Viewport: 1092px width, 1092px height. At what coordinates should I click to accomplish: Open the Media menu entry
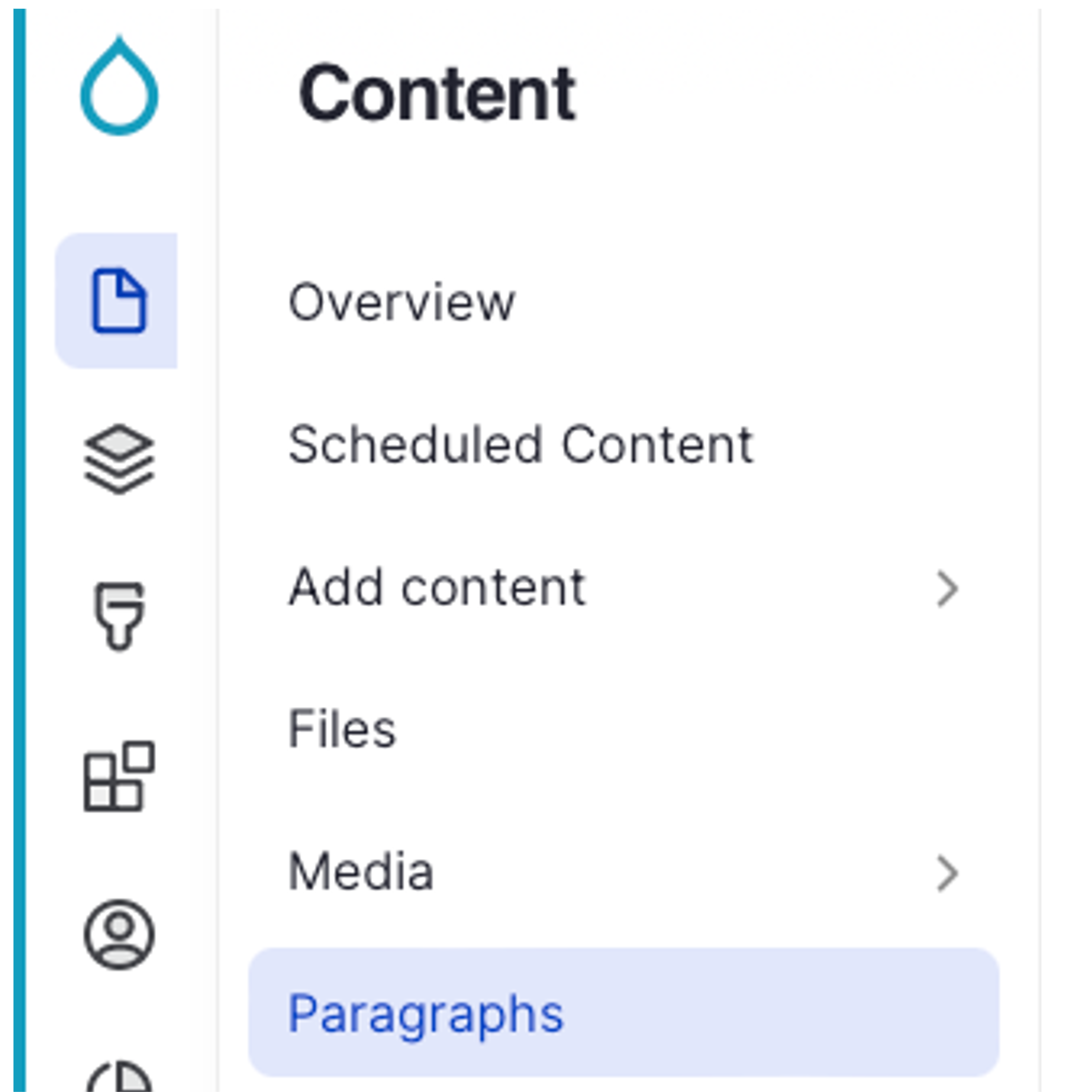(x=360, y=872)
